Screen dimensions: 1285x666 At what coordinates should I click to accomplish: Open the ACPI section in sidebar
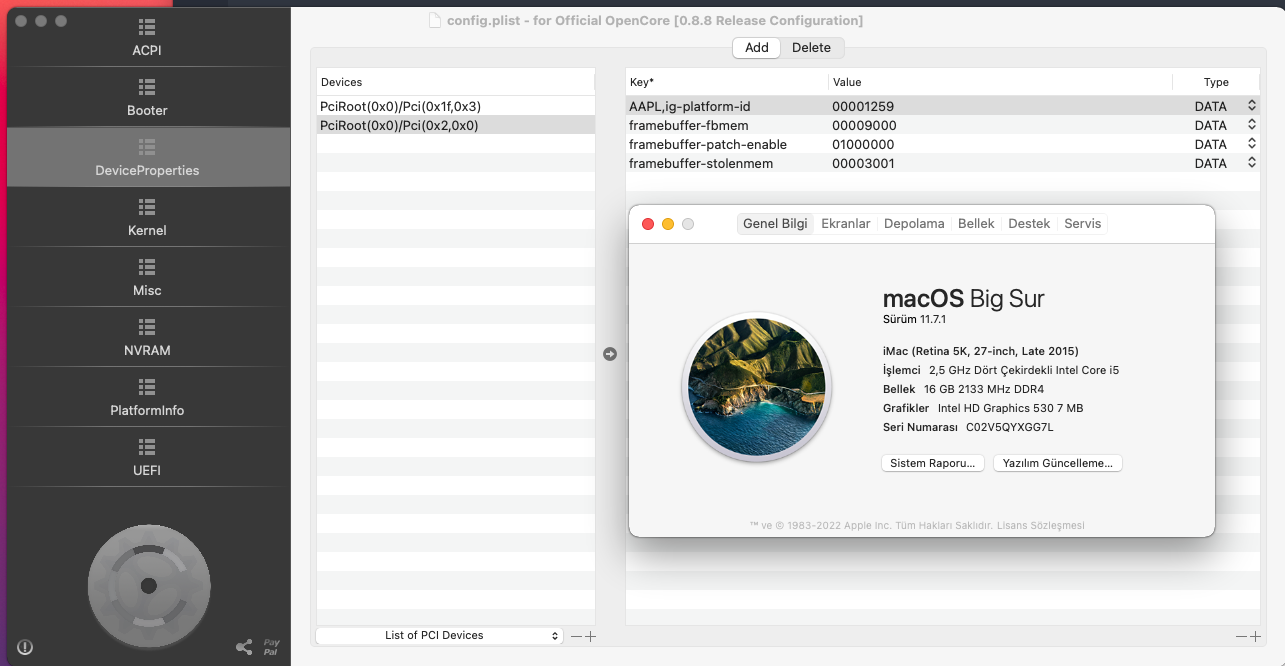coord(147,37)
